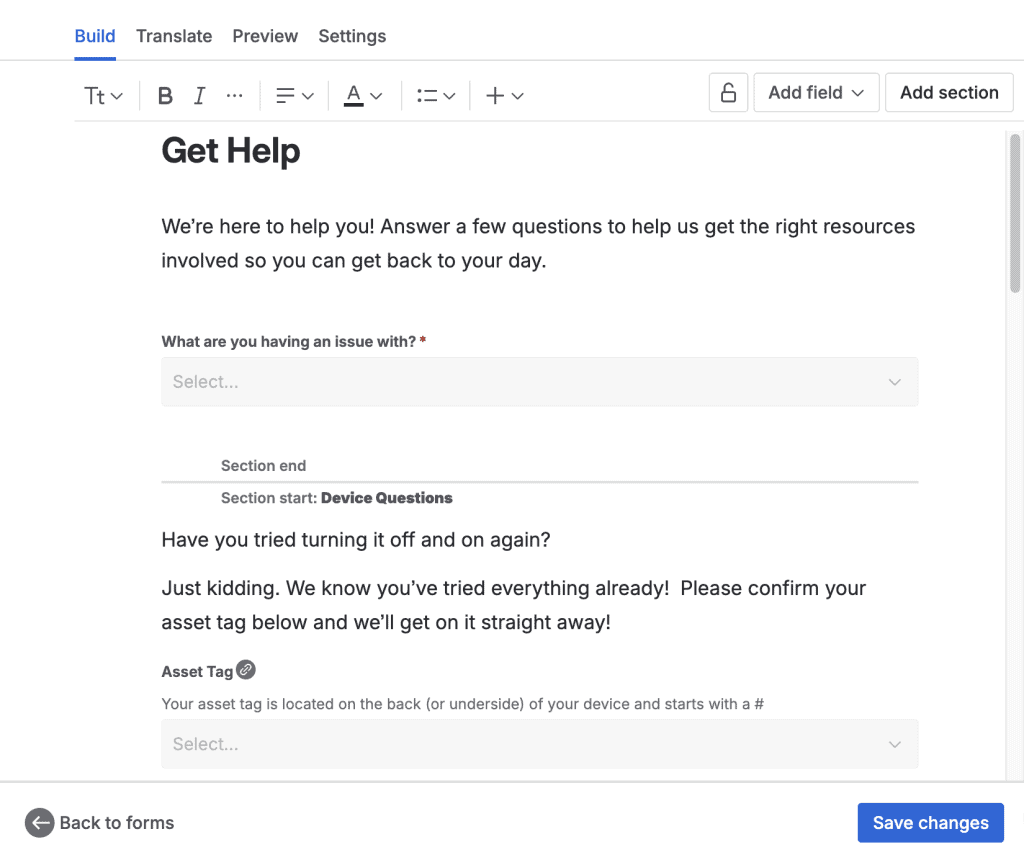This screenshot has height=860, width=1024.
Task: Click the Bold formatting icon
Action: (x=166, y=96)
